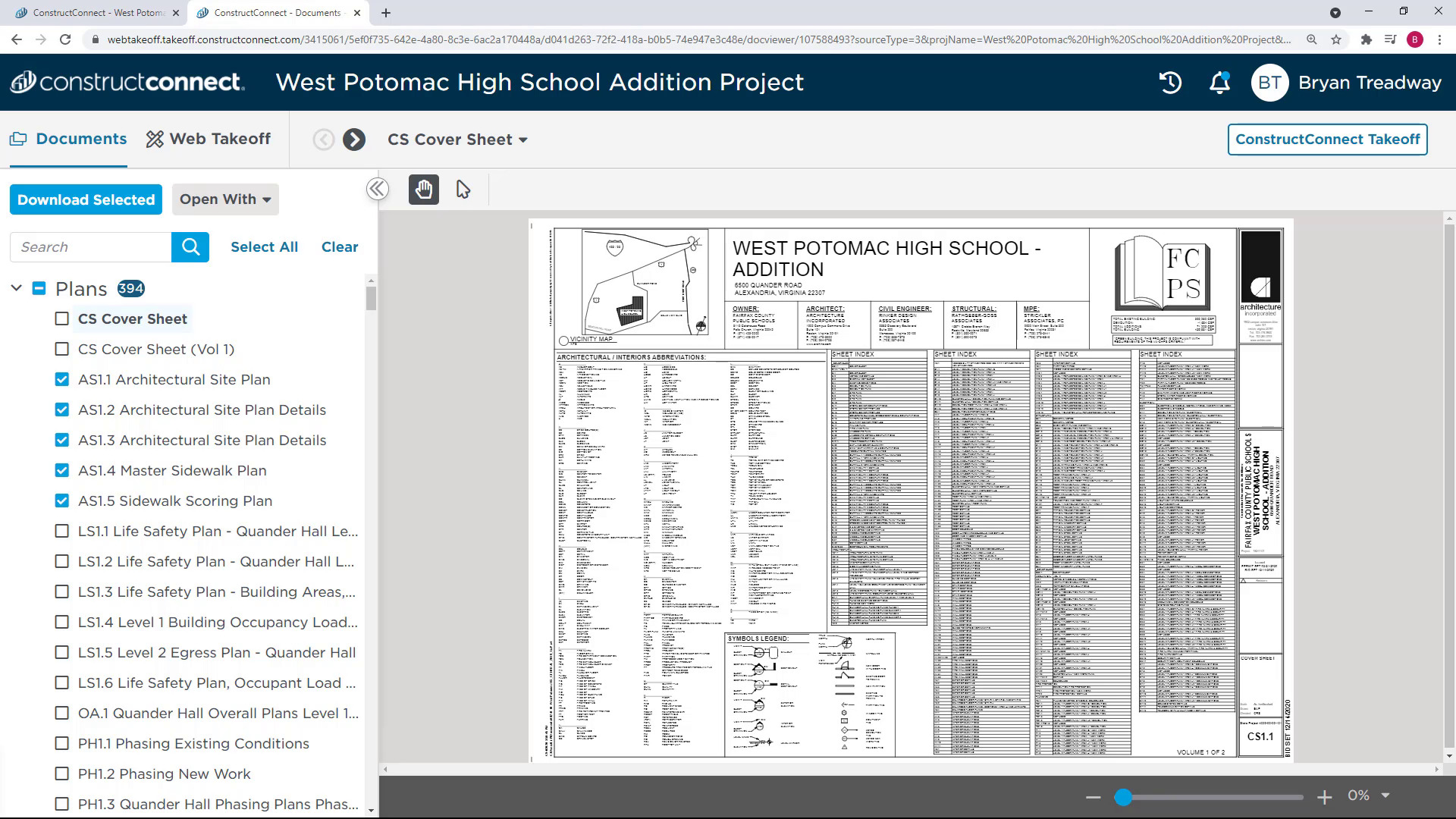Click the zoom slider handle
Viewport: 1456px width, 819px height.
[1123, 797]
